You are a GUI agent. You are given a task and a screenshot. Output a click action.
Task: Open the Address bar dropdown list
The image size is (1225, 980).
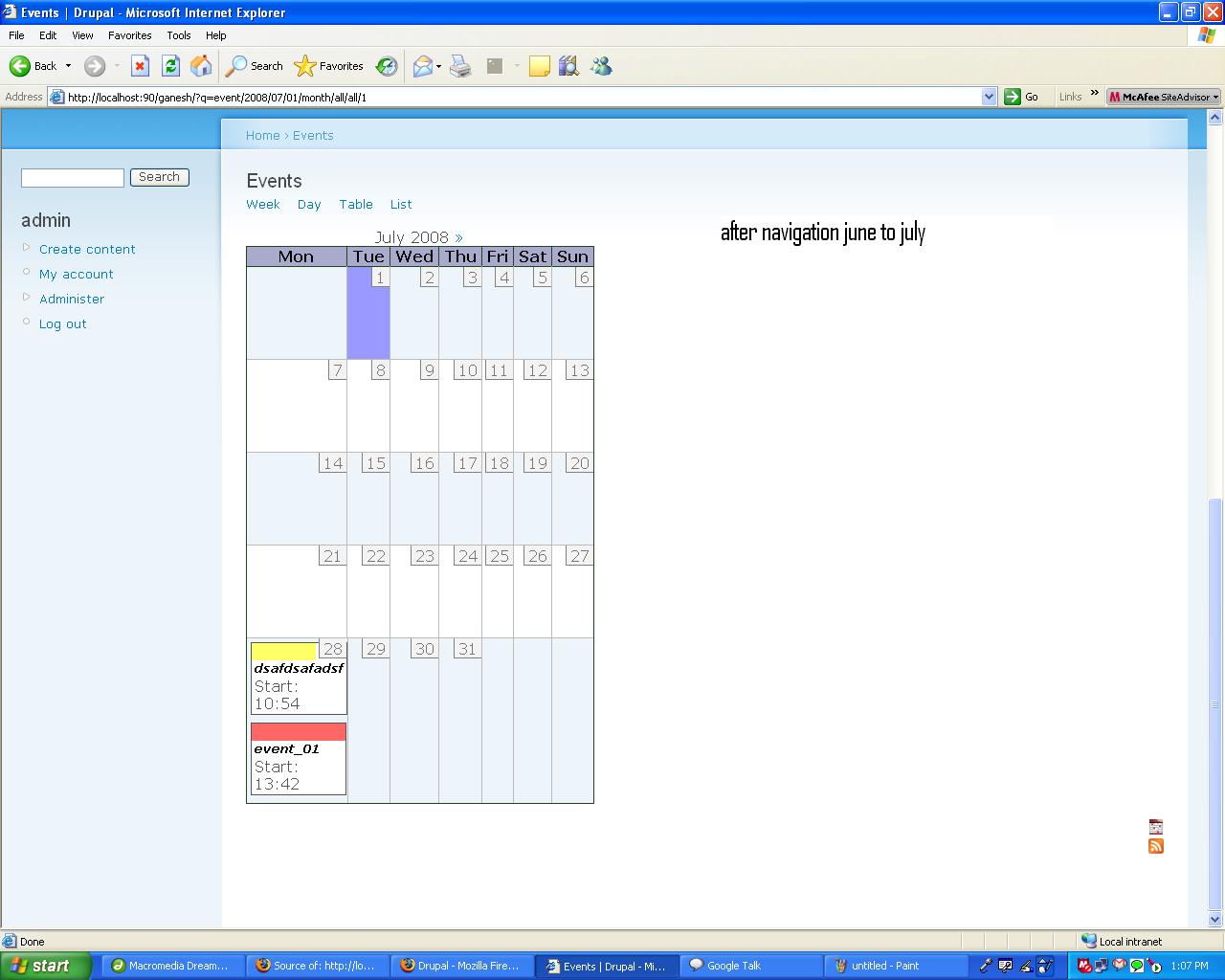coord(990,96)
